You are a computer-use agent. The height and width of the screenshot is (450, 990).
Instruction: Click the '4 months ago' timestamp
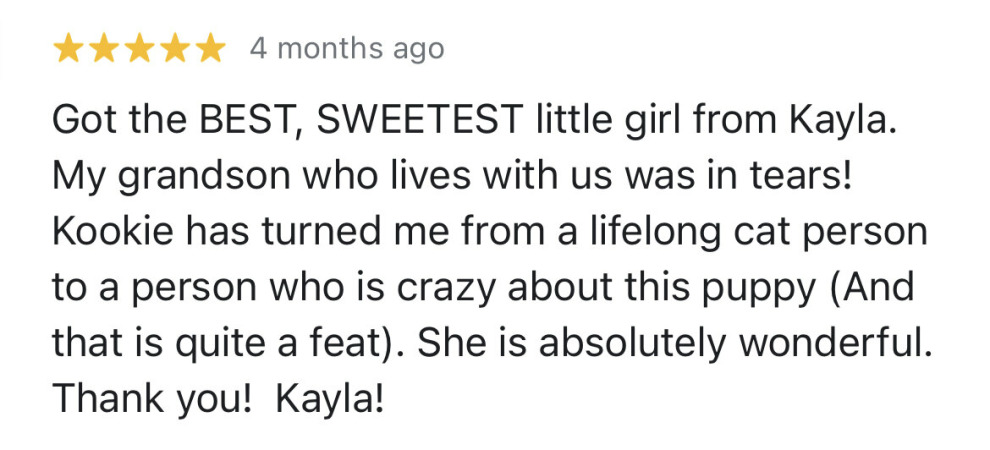(x=347, y=49)
